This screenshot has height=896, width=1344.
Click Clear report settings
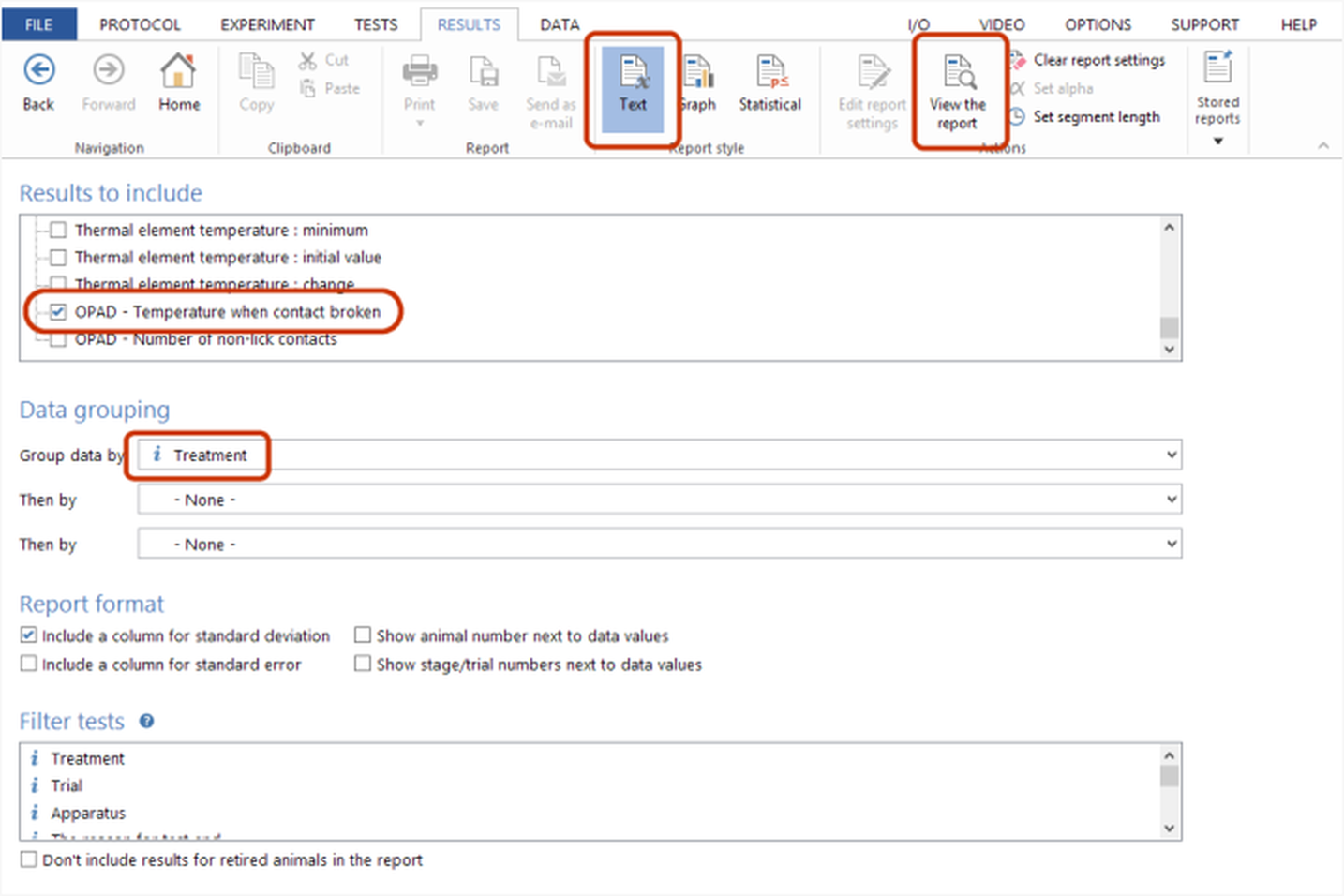(1098, 60)
